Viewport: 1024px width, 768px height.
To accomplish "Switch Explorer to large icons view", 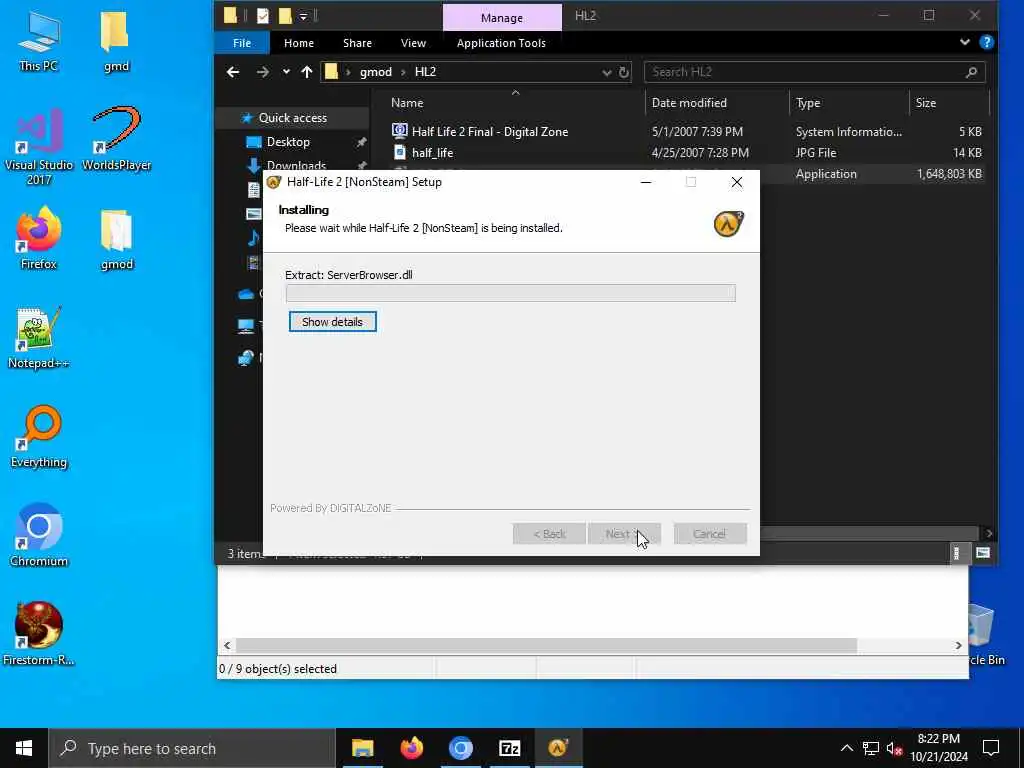I will pyautogui.click(x=982, y=554).
